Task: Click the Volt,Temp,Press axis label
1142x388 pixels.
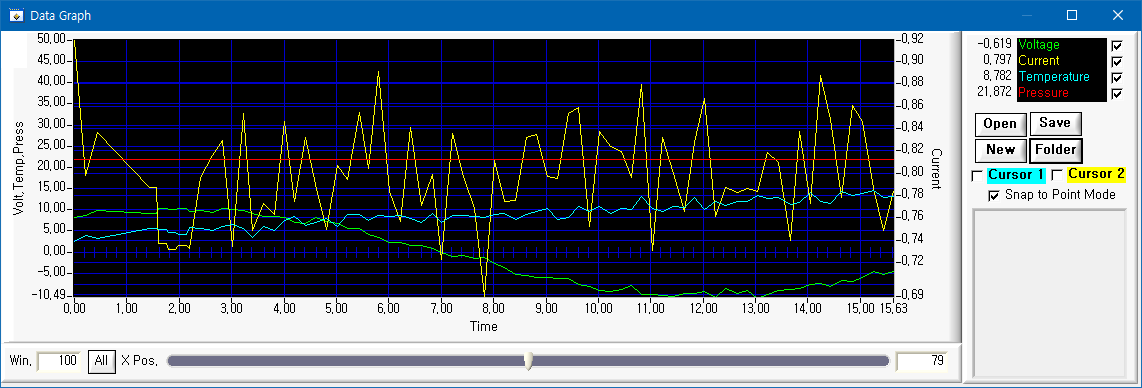Action: point(18,167)
